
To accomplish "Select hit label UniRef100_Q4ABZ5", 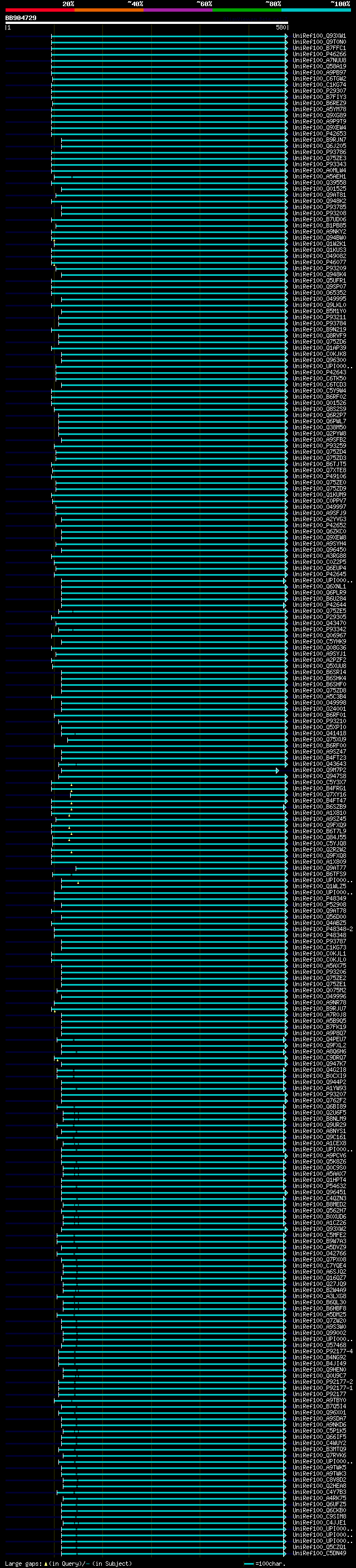I will [x=319, y=923].
